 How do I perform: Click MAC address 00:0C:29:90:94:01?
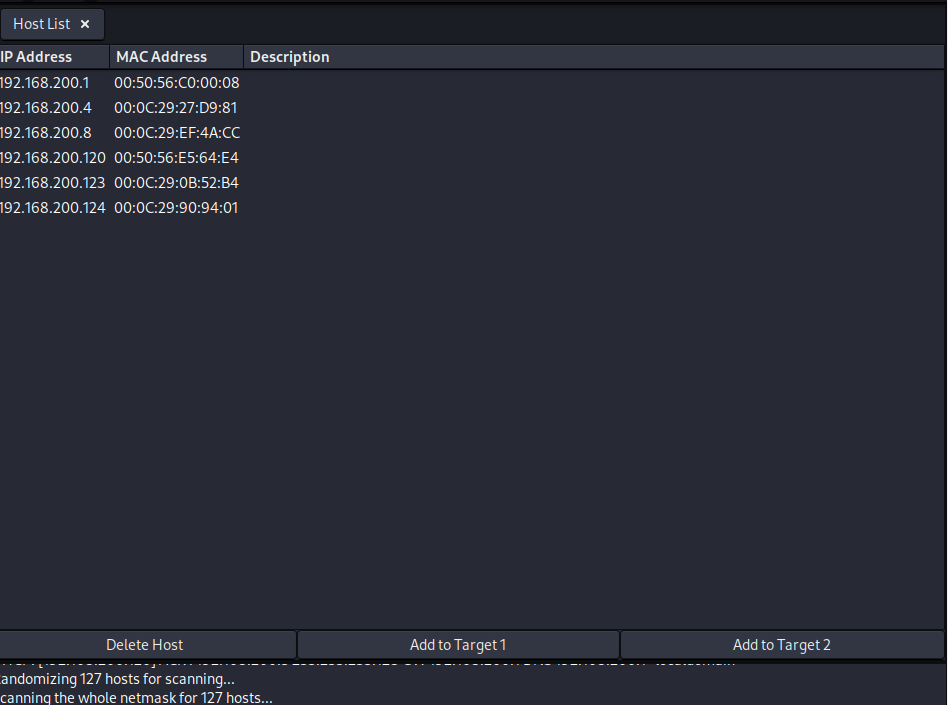point(176,208)
